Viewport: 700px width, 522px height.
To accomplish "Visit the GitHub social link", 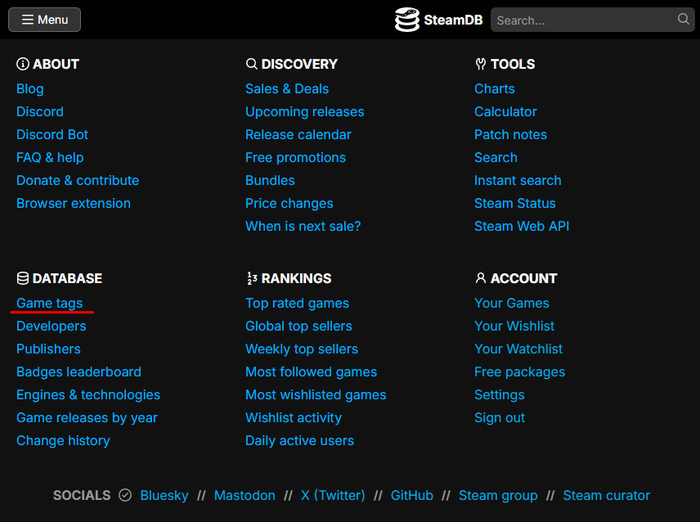I will point(411,495).
